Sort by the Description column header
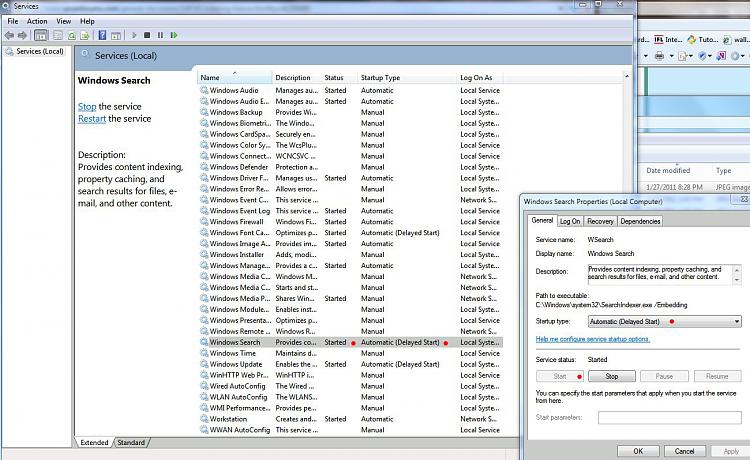 (297, 77)
